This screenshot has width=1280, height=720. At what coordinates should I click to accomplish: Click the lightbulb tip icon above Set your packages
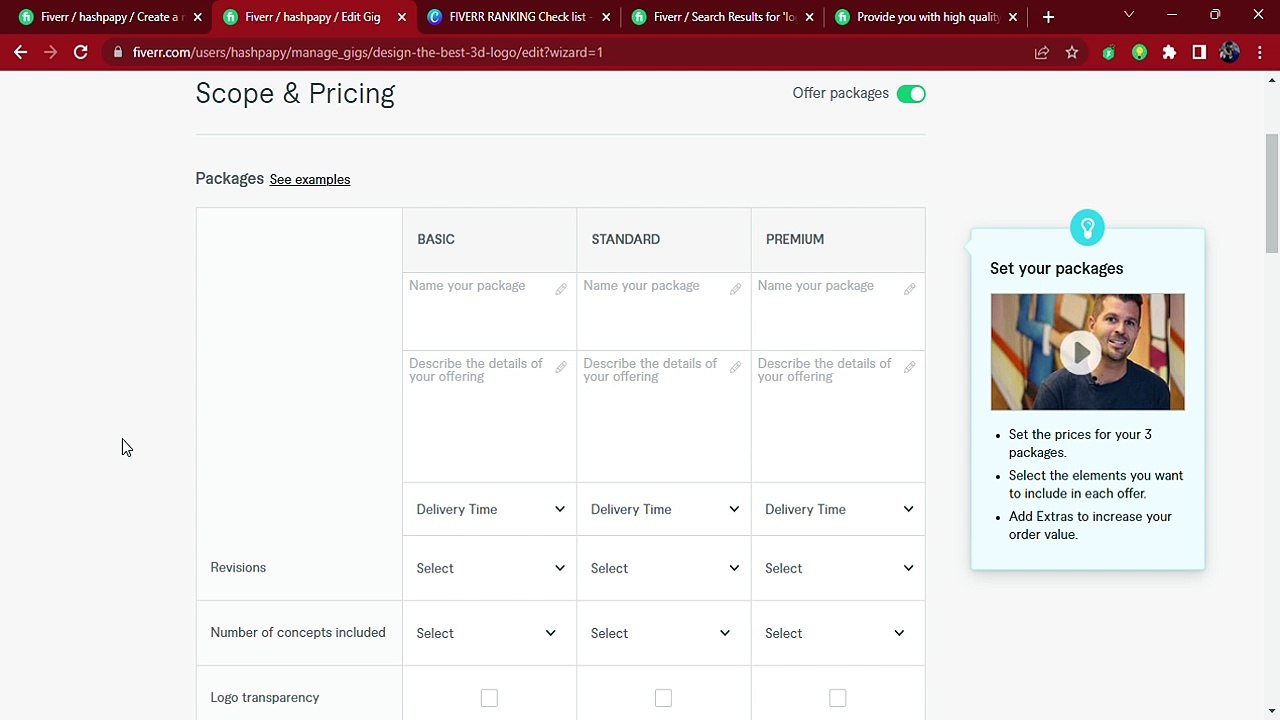point(1087,227)
